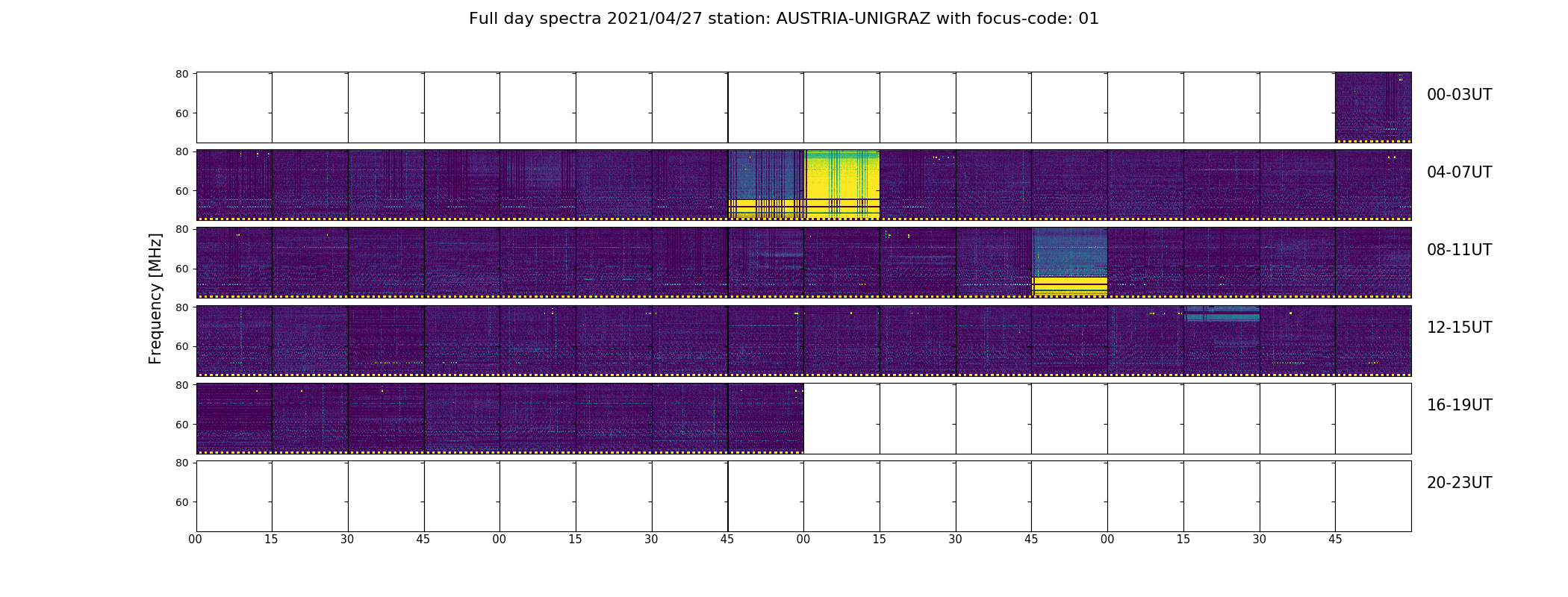Click the 80 tick label of the 20-23UT row

coord(181,463)
